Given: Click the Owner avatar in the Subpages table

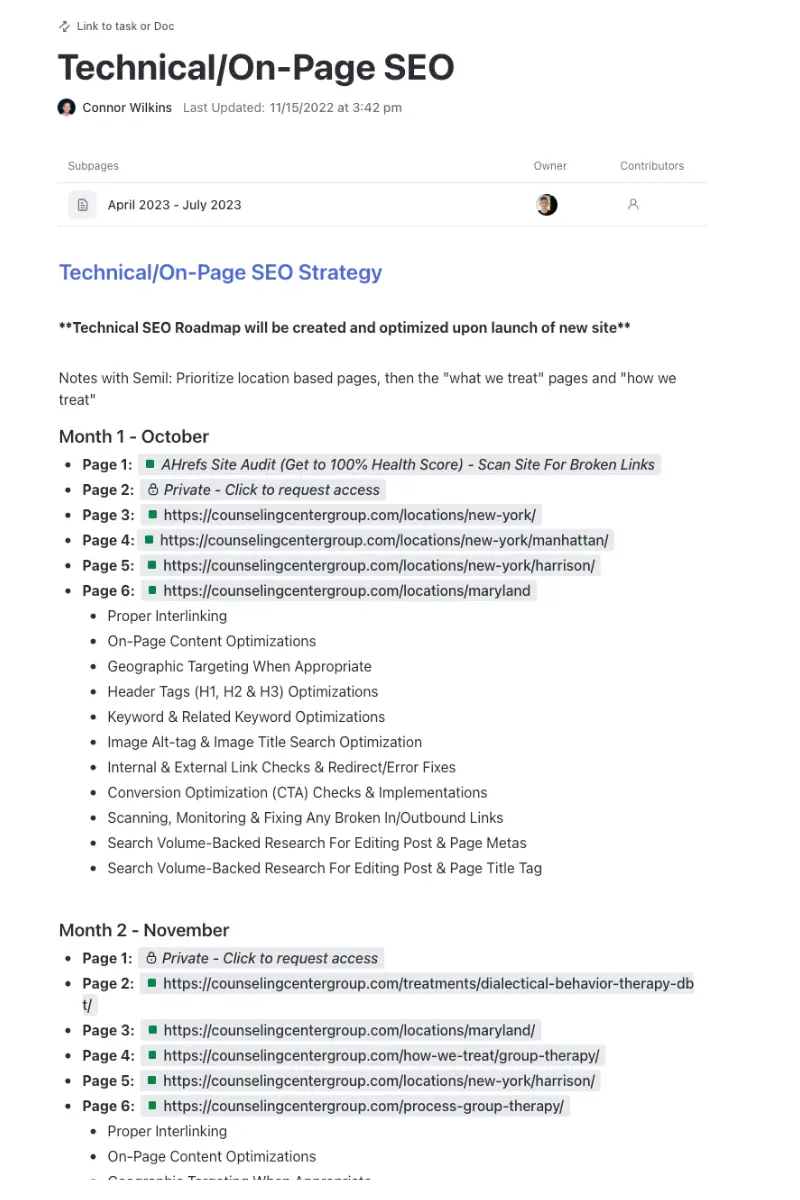Looking at the screenshot, I should [x=546, y=204].
